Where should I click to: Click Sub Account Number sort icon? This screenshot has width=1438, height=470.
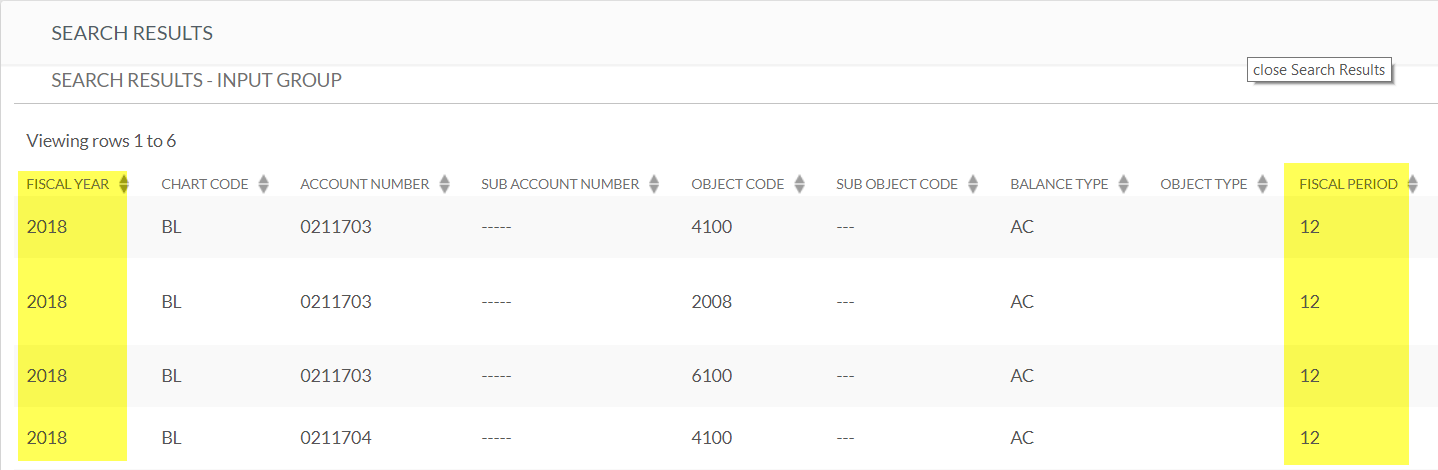click(x=654, y=184)
